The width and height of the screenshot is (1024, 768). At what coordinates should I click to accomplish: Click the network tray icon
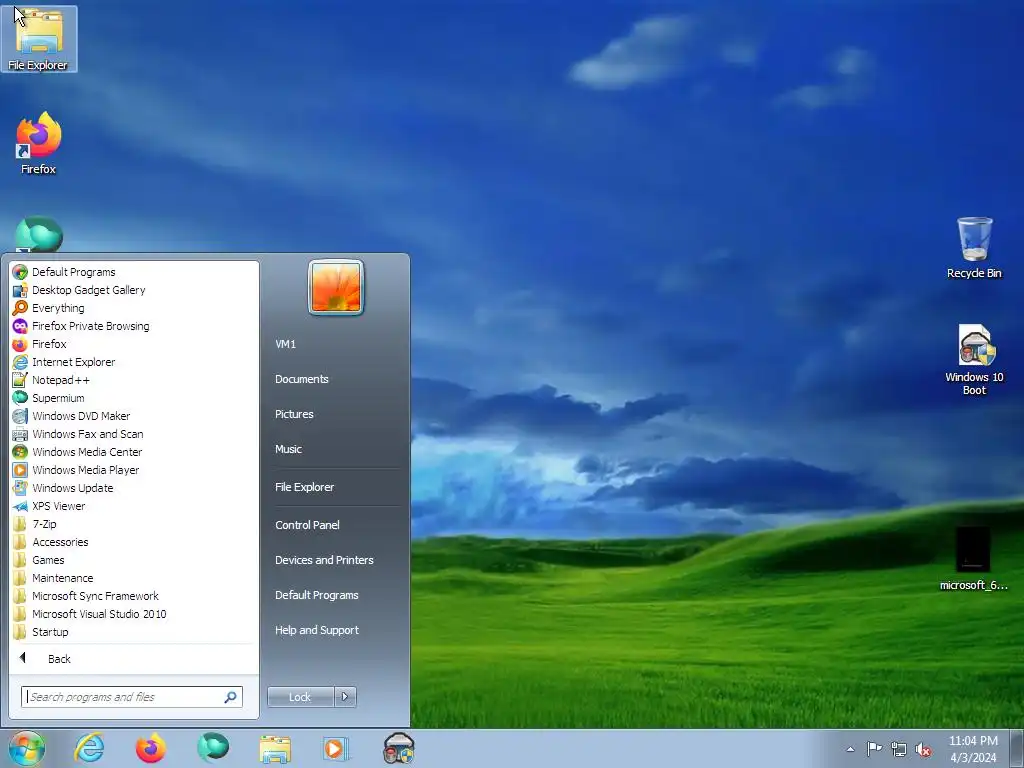pyautogui.click(x=899, y=749)
